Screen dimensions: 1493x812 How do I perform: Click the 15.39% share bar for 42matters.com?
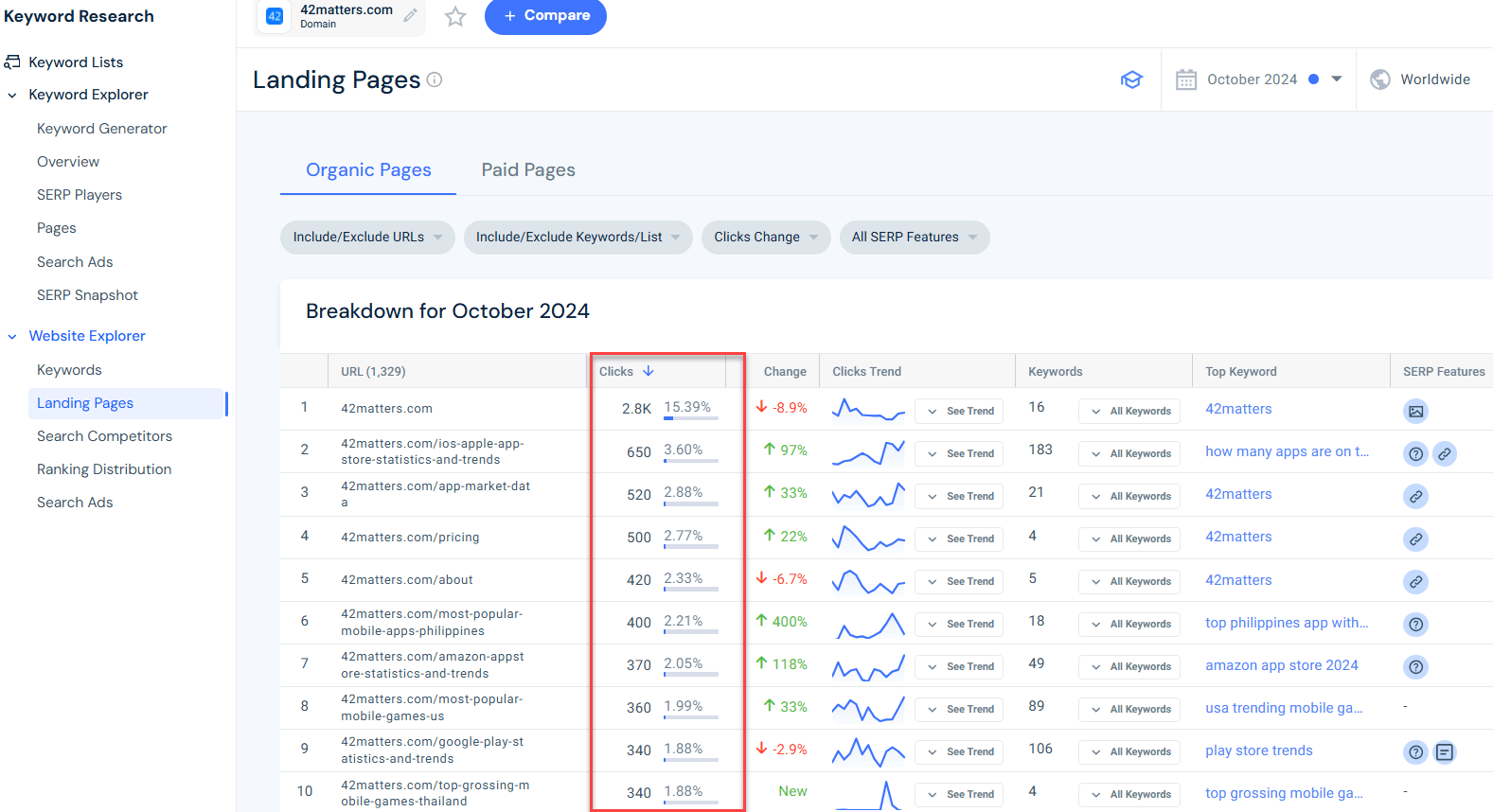690,417
